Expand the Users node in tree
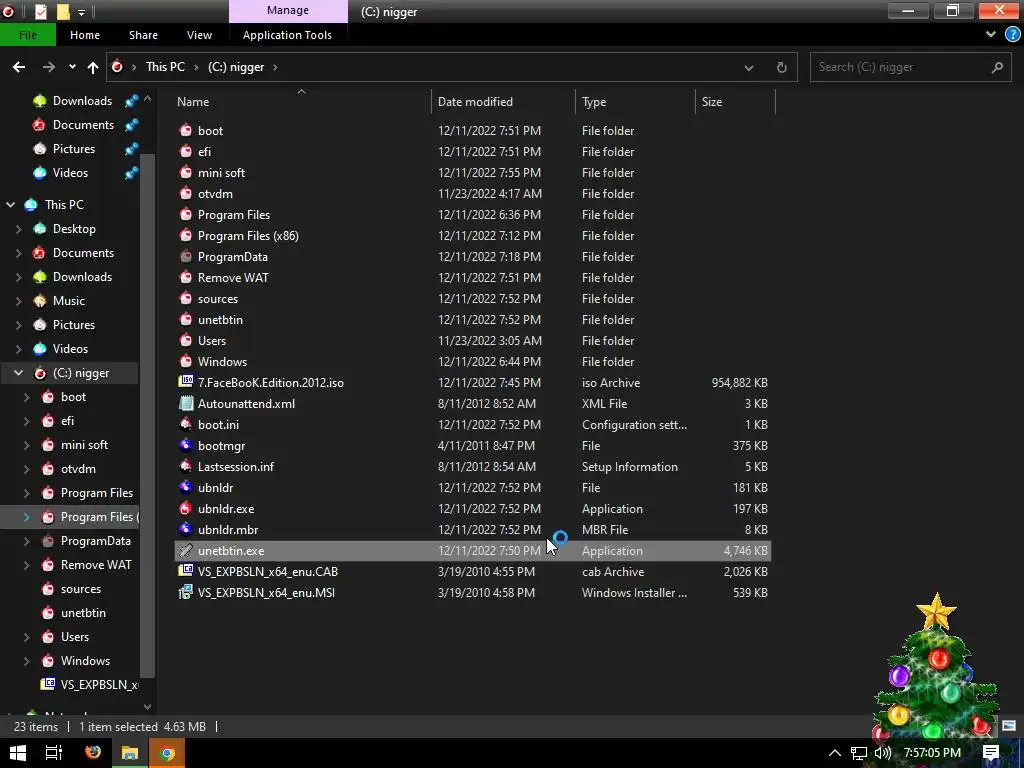 [27, 637]
